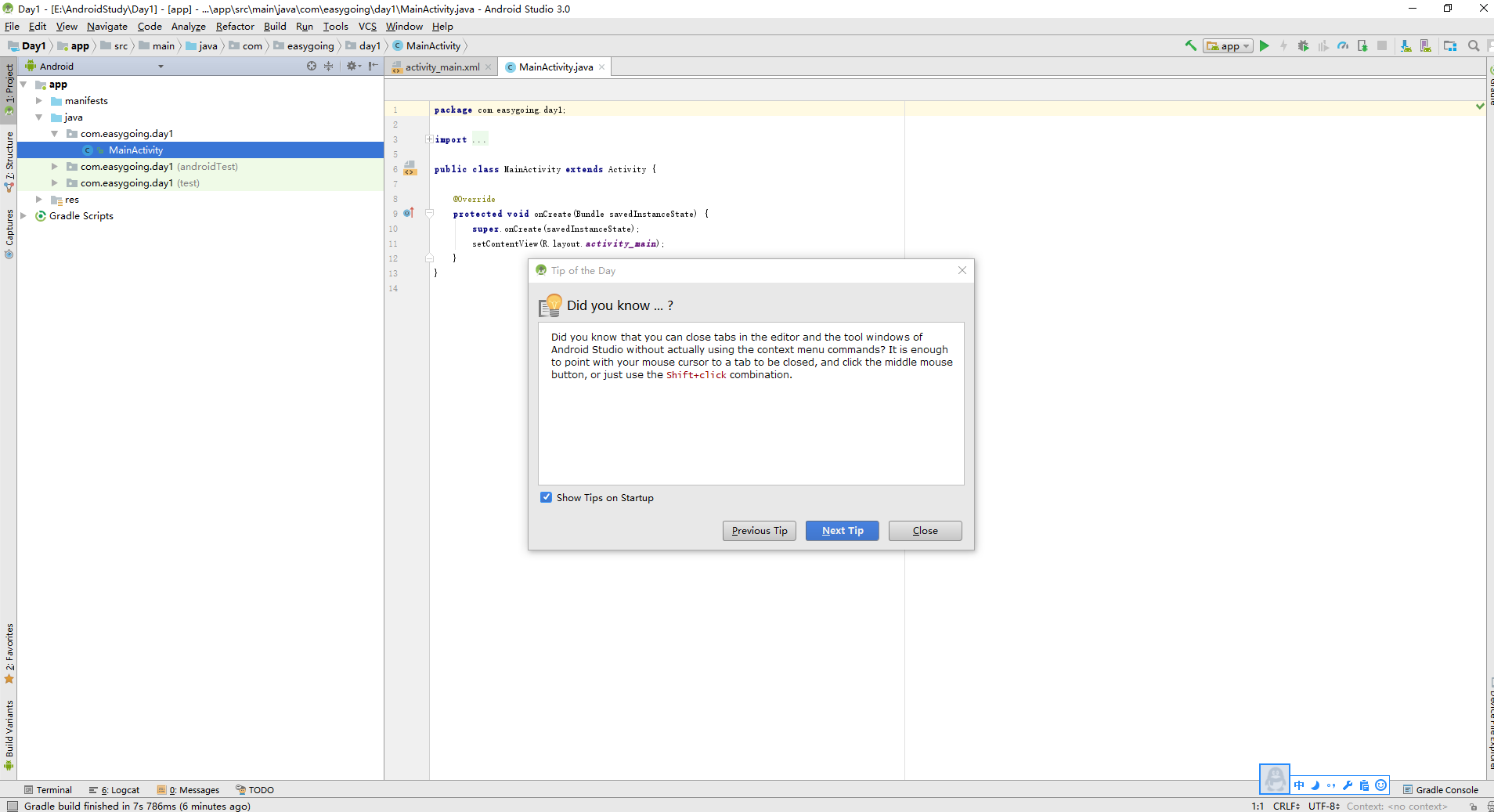Screen dimensions: 1494x812
Task: Click the Apply Changes lightning icon
Action: [x=1283, y=45]
